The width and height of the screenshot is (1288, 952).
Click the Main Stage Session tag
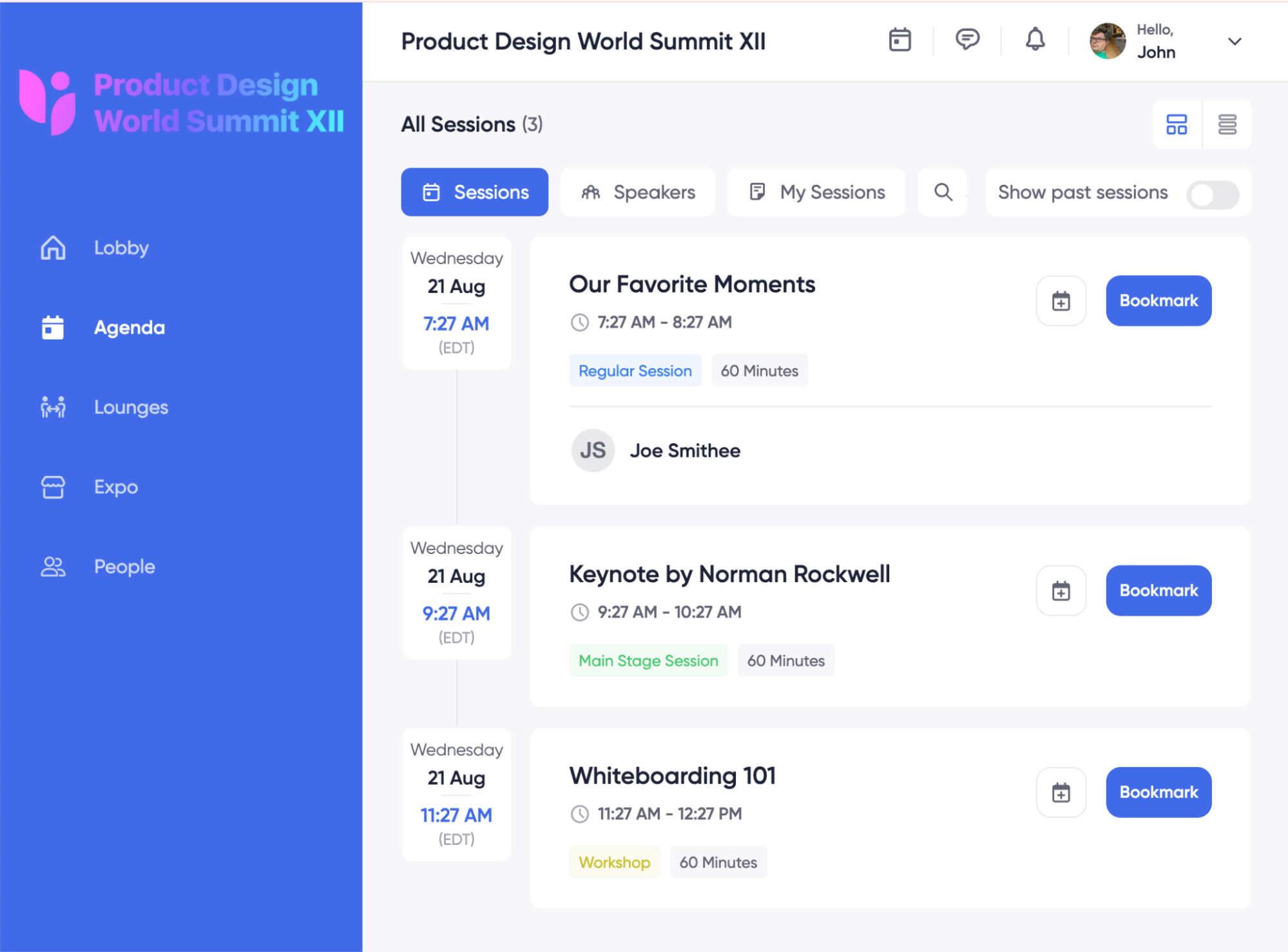point(648,660)
